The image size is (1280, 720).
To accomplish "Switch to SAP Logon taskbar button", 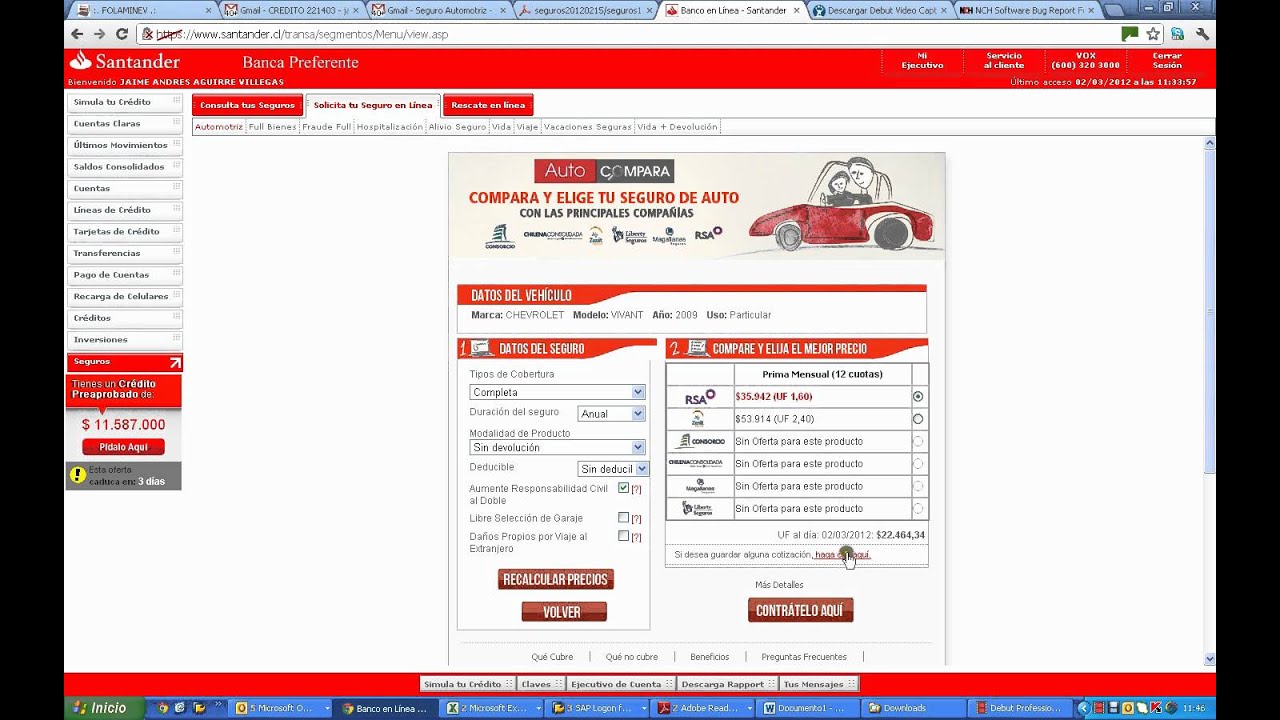I will pos(596,708).
